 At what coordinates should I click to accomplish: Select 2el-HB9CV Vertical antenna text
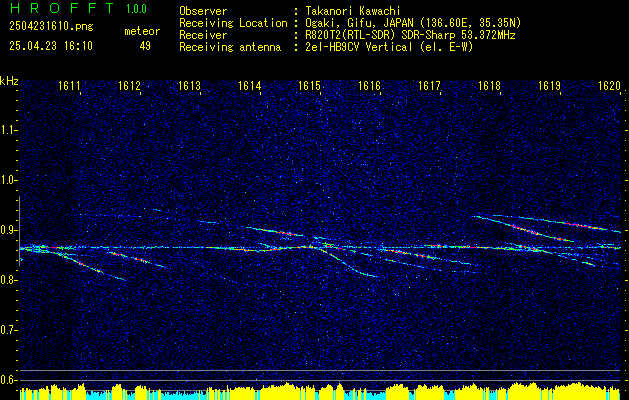point(389,47)
